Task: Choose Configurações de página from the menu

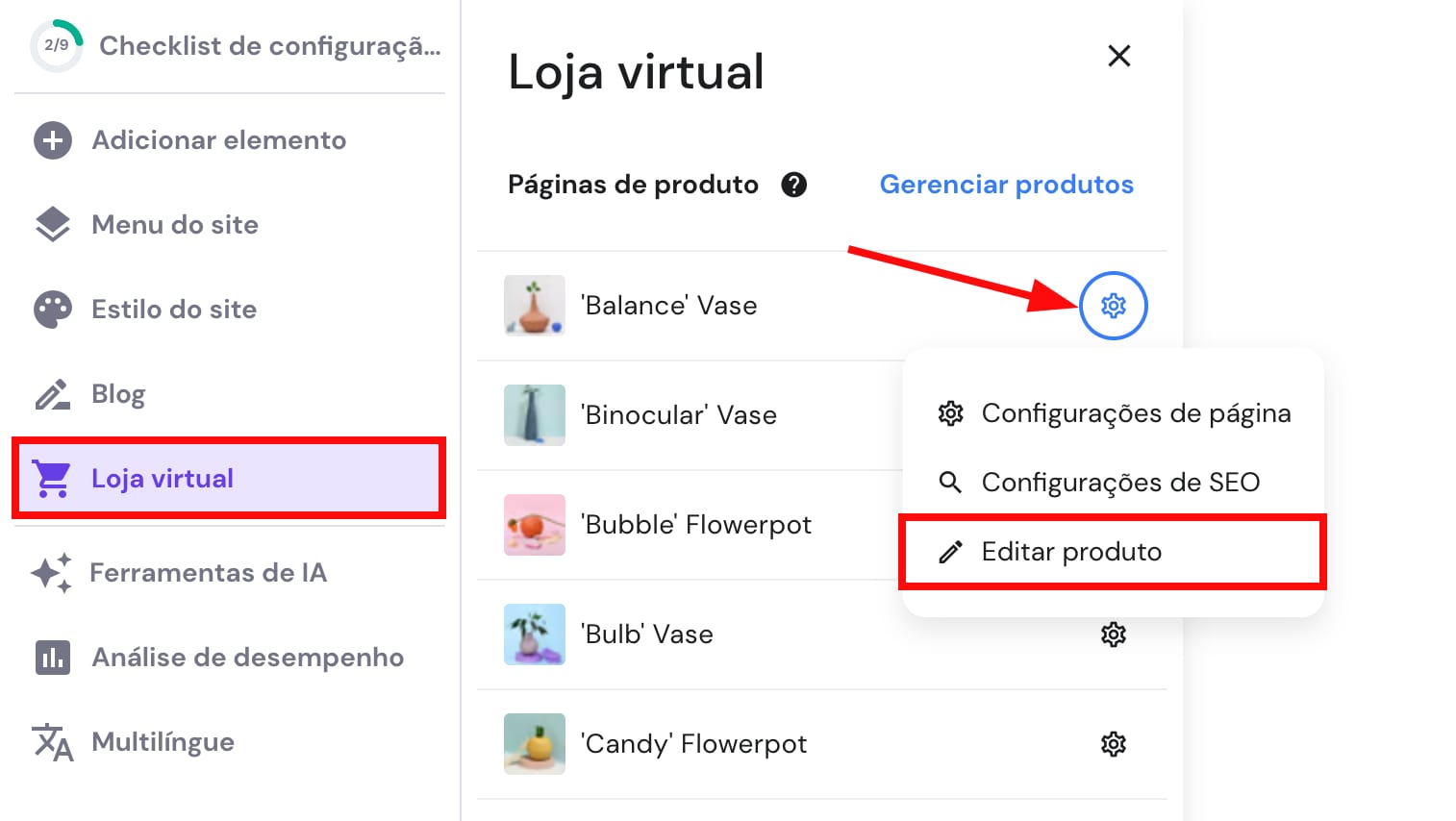Action: pyautogui.click(x=1136, y=413)
